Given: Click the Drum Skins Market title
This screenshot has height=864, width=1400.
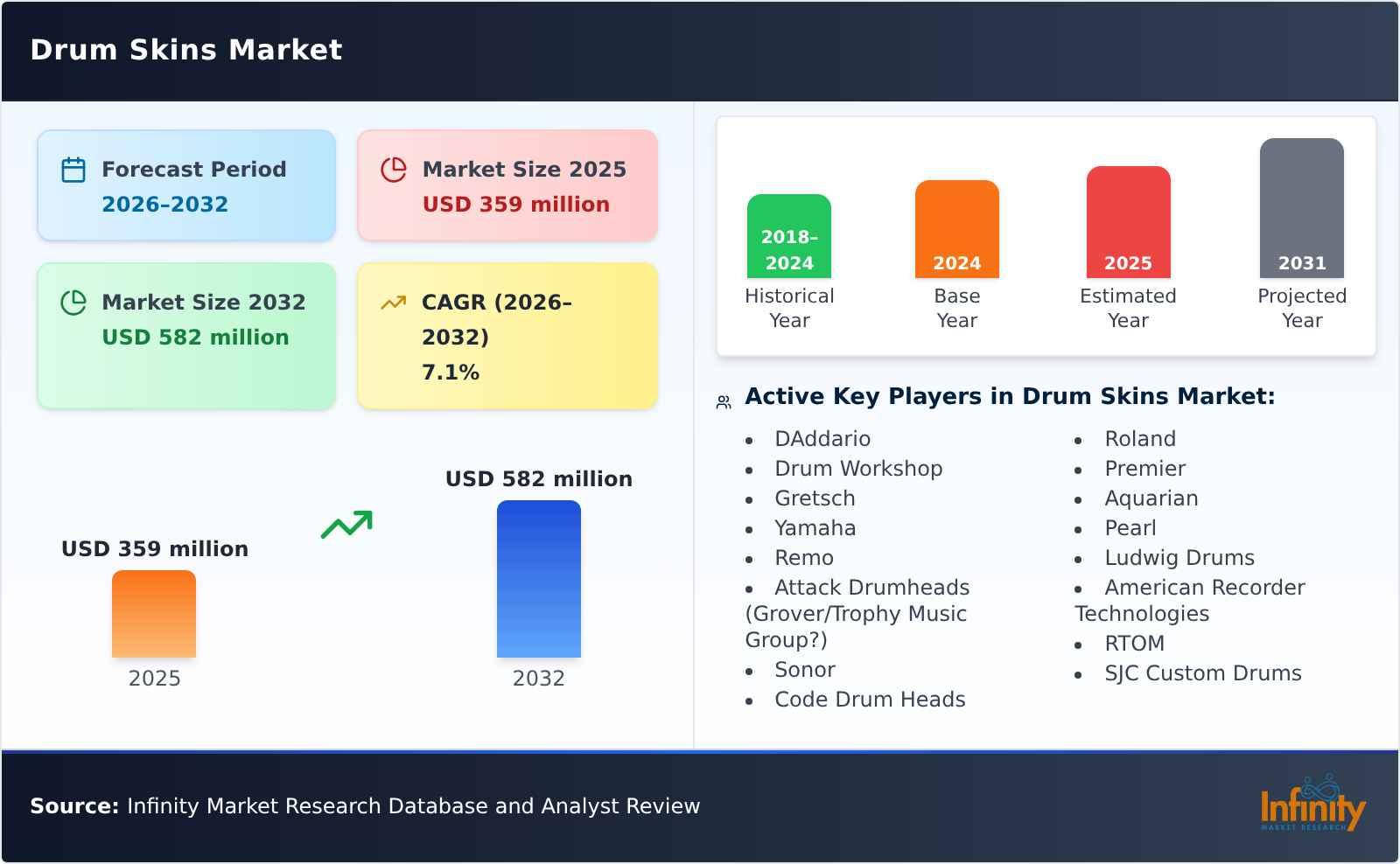Looking at the screenshot, I should point(186,50).
